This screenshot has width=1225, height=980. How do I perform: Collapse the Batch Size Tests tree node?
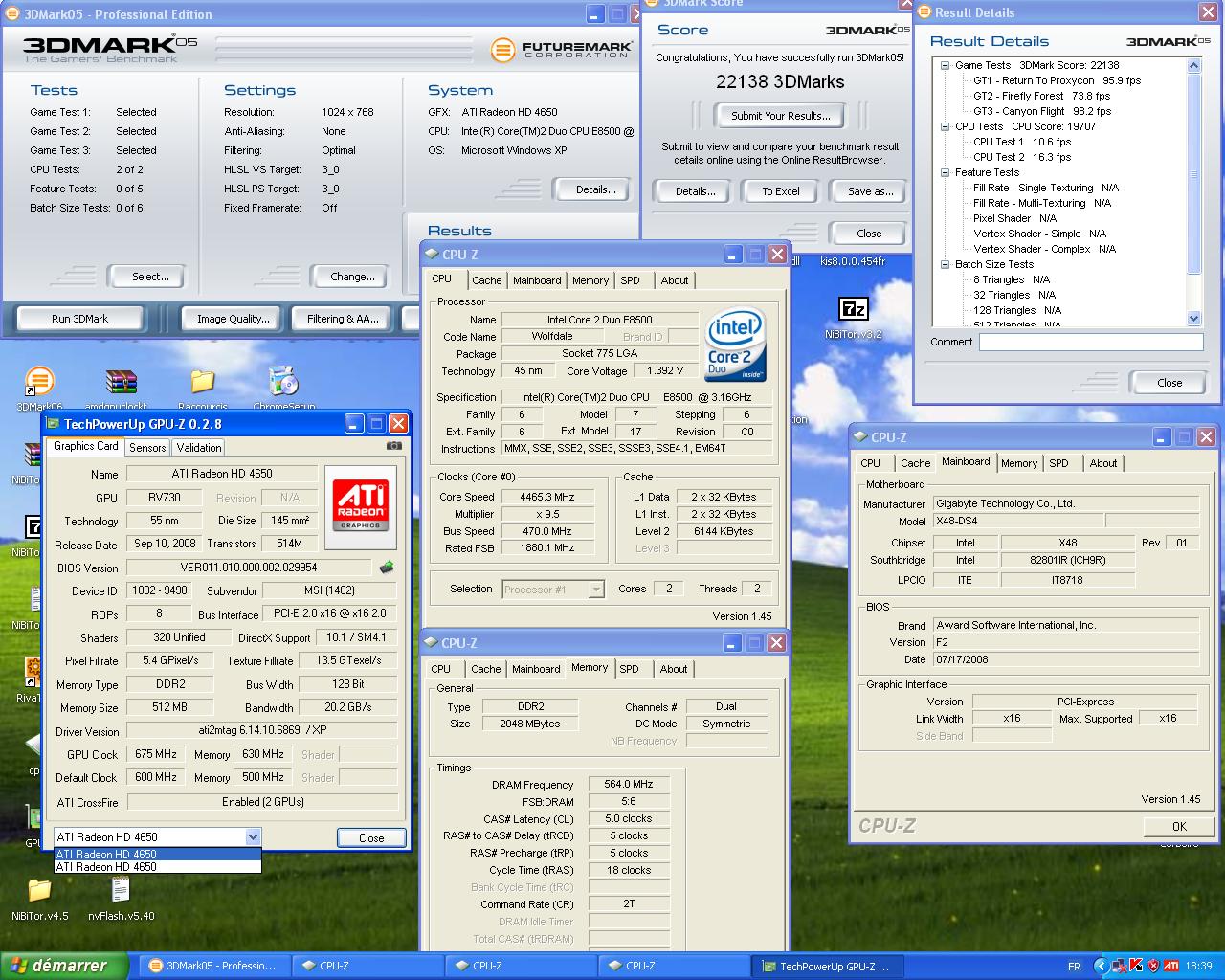click(x=946, y=264)
